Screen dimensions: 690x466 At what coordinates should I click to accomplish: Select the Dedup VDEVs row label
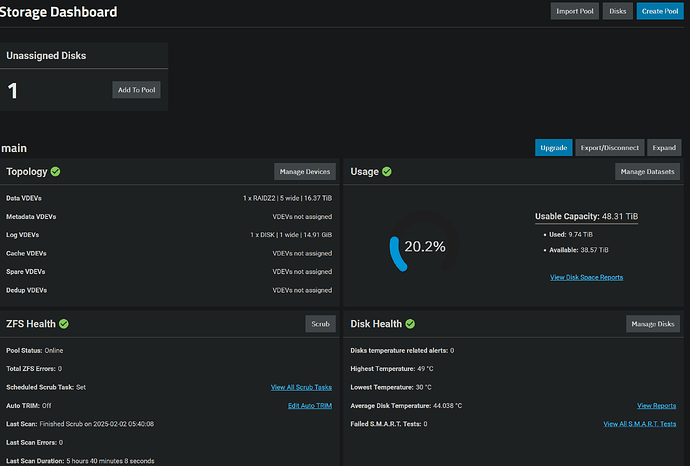pyautogui.click(x=26, y=290)
